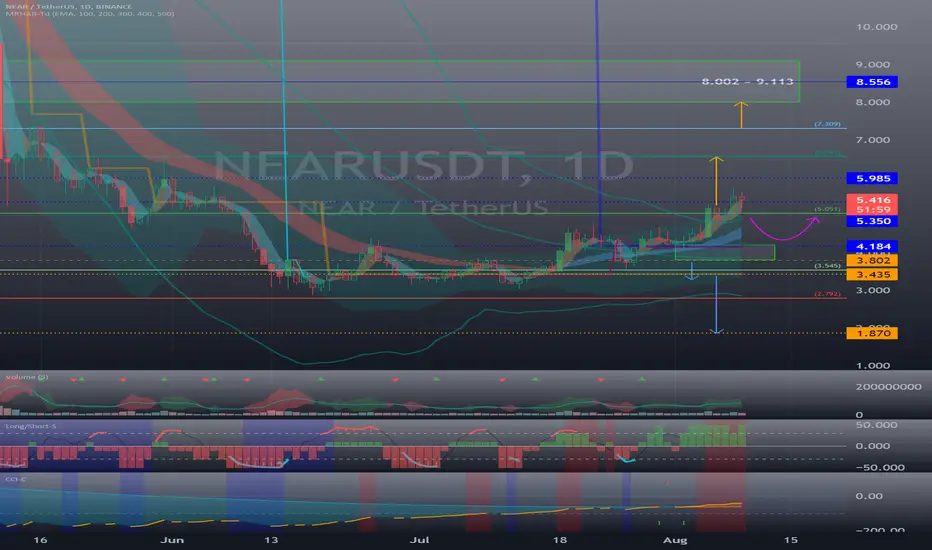Click the 16 date on the time axis
Viewport: 932px width, 550px height.
tap(40, 540)
